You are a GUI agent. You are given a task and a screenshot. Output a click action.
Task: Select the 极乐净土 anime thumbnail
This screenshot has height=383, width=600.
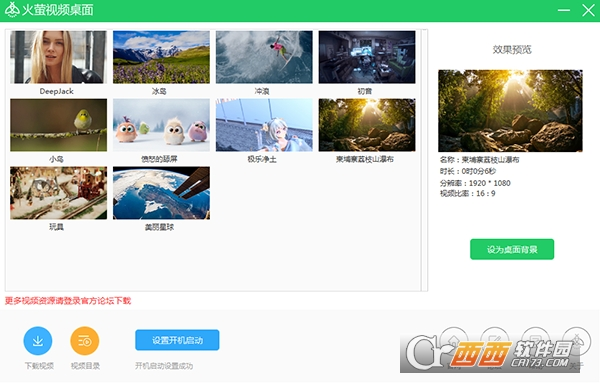(264, 125)
